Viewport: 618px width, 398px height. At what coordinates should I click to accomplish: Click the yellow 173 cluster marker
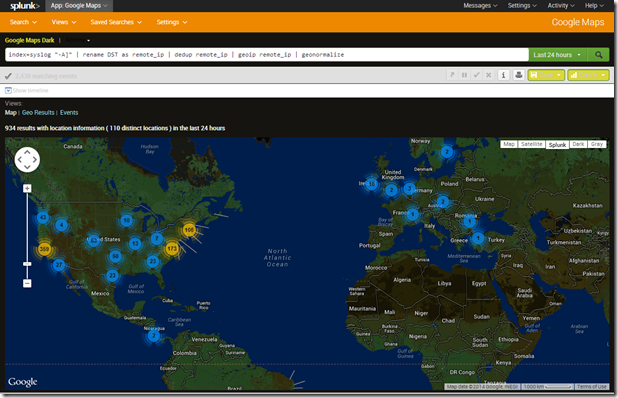172,249
